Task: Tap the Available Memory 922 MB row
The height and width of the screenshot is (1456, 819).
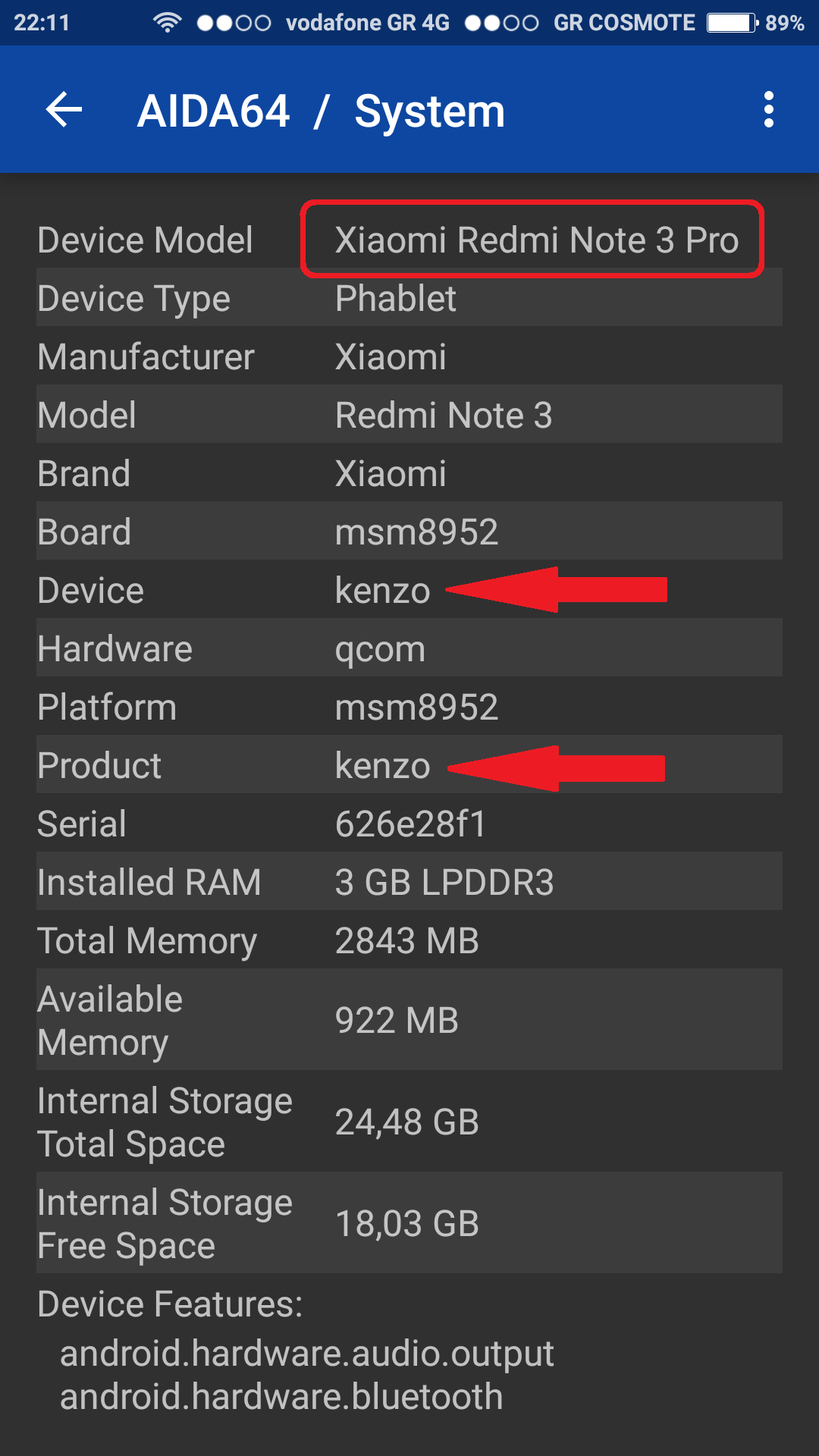Action: (409, 1020)
